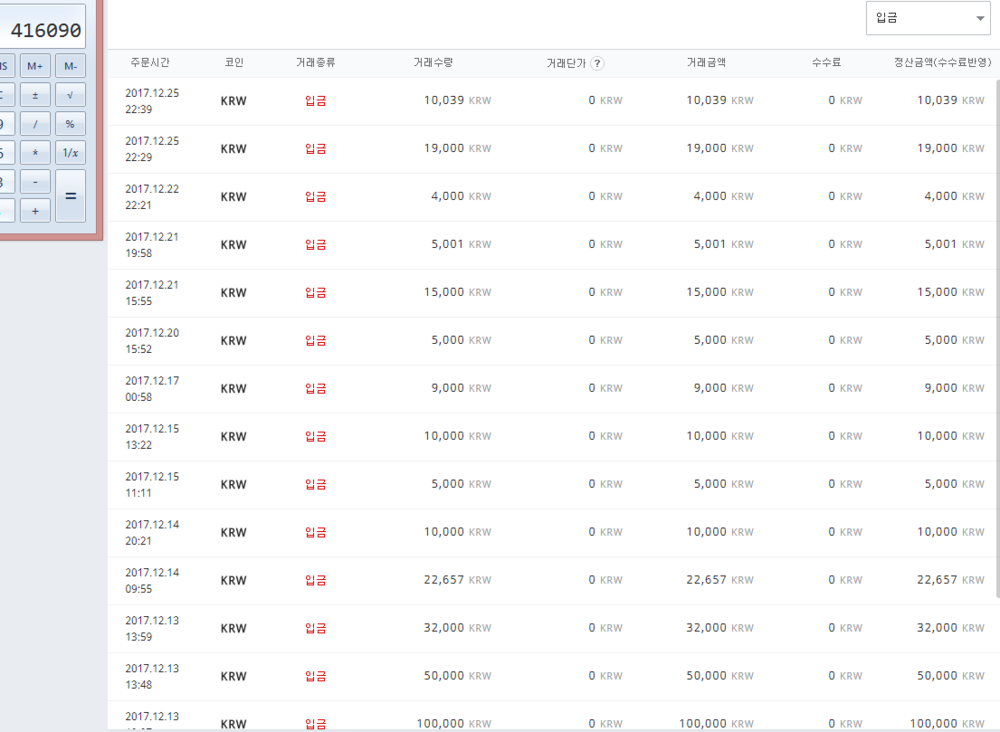Open the 입금 transaction filter dropdown
Viewport: 1000px width, 732px height.
[928, 18]
